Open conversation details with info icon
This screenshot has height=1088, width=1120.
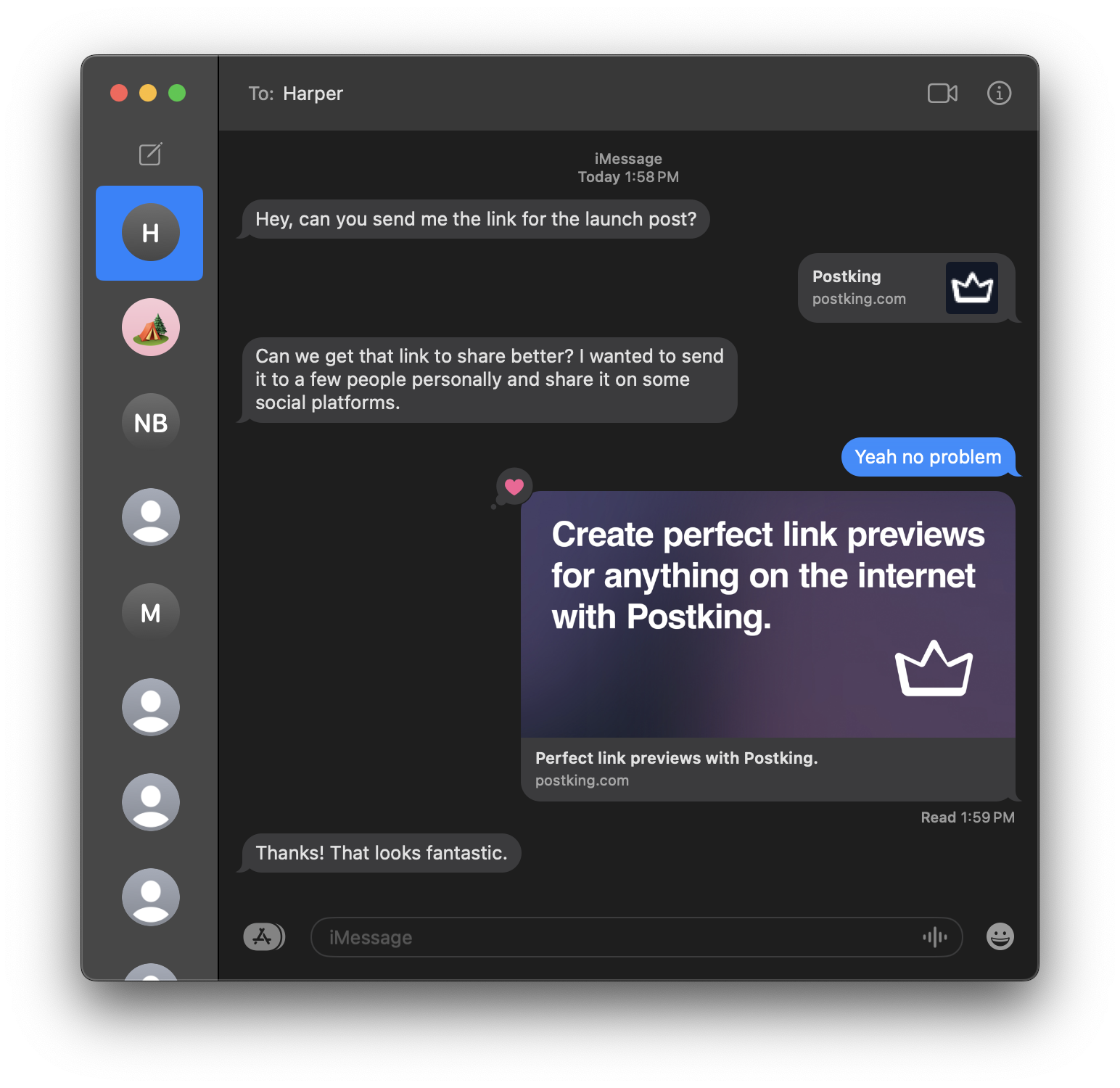coord(999,93)
